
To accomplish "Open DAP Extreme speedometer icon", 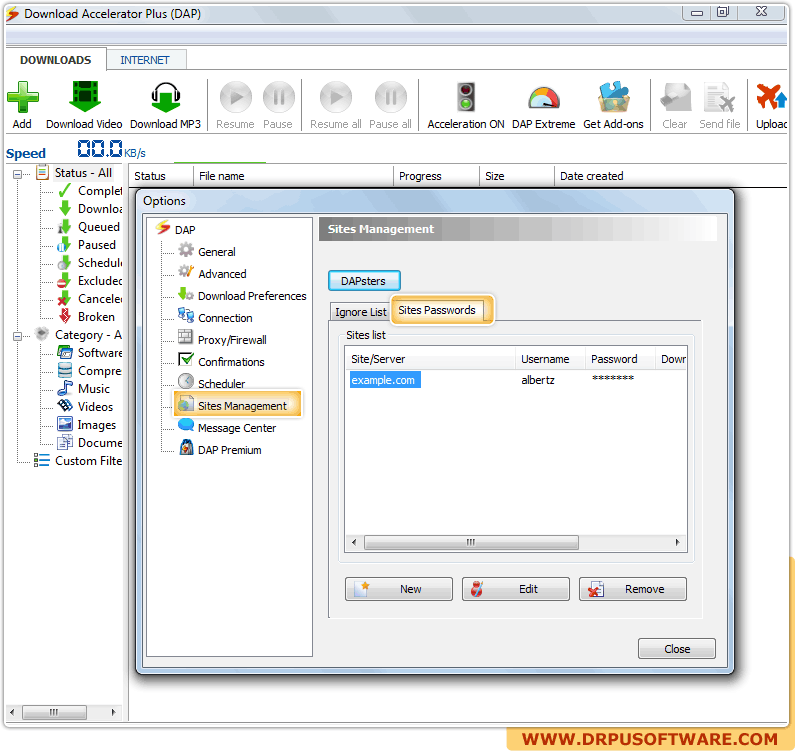I will (544, 98).
